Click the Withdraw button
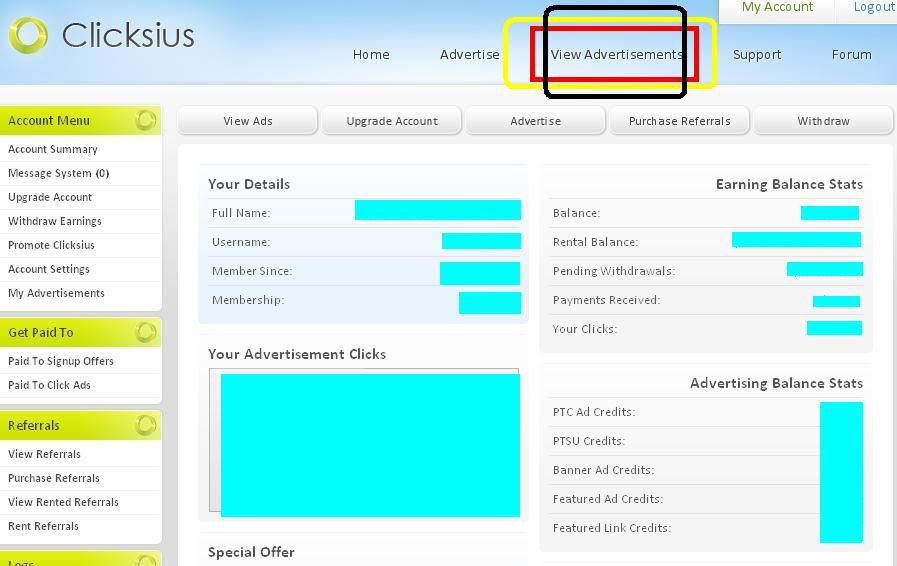 click(824, 121)
